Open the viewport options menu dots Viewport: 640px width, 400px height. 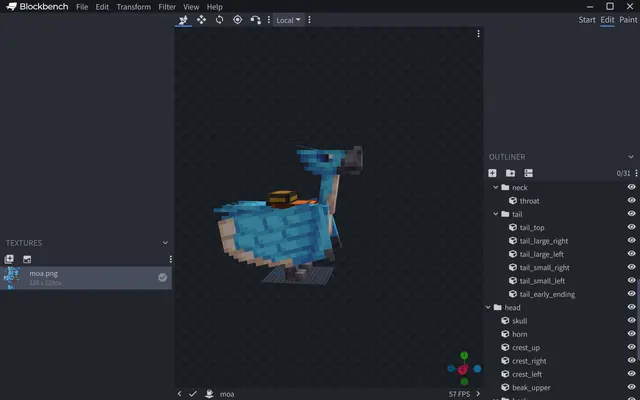click(478, 34)
